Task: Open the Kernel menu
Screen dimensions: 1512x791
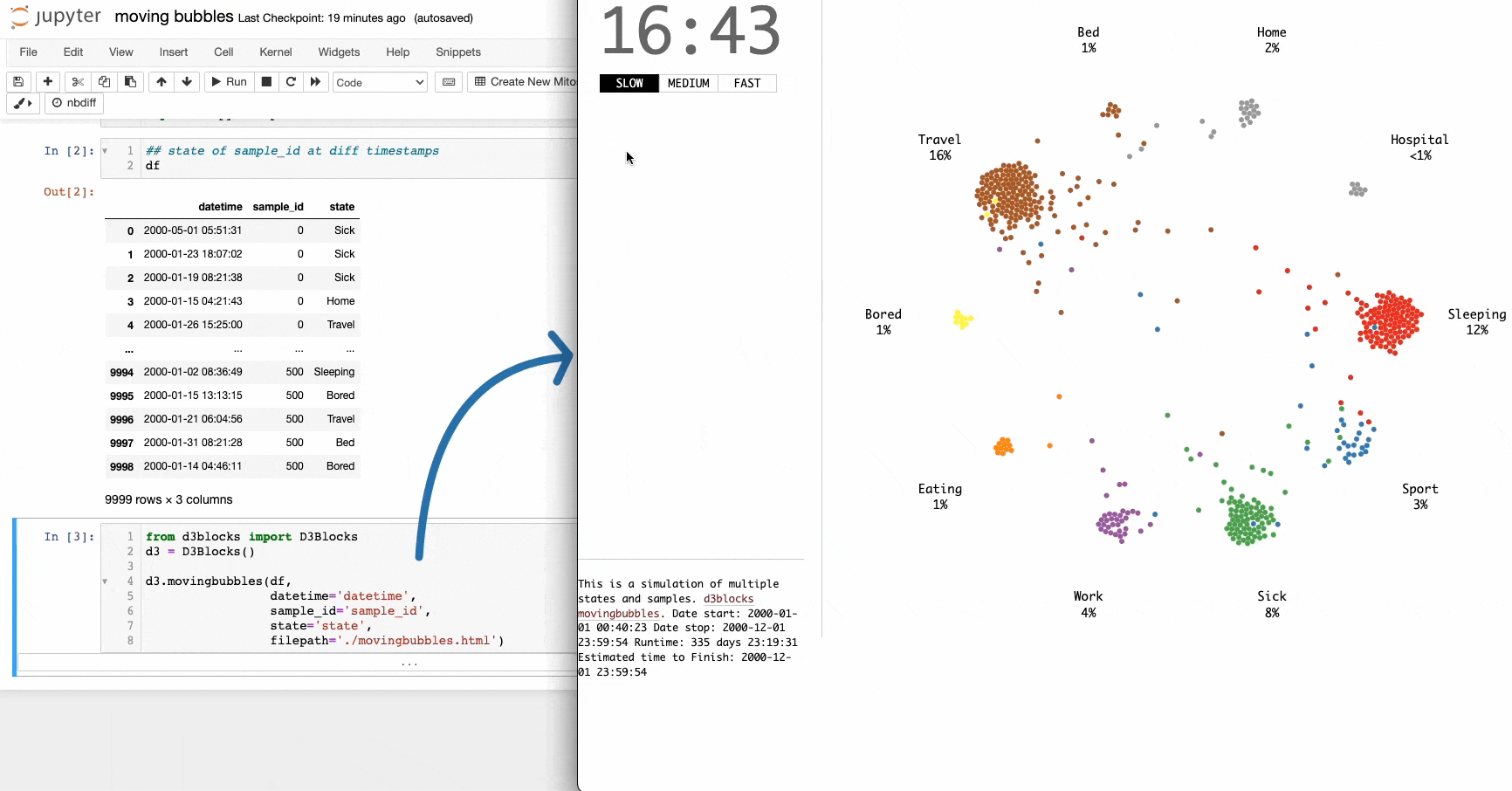Action: [x=276, y=52]
